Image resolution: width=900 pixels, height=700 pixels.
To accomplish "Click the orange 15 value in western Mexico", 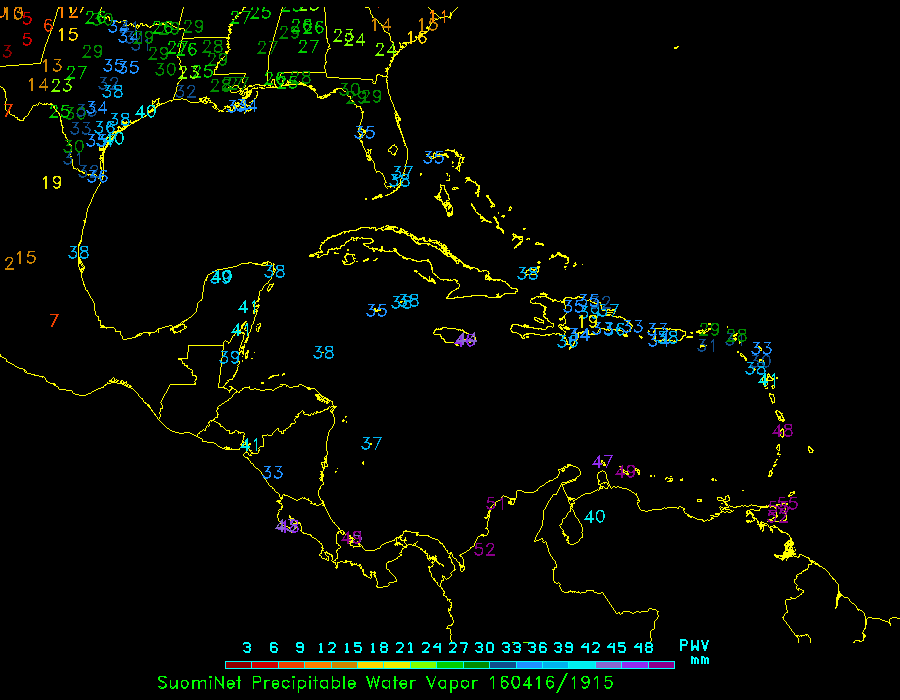I will 26,257.
